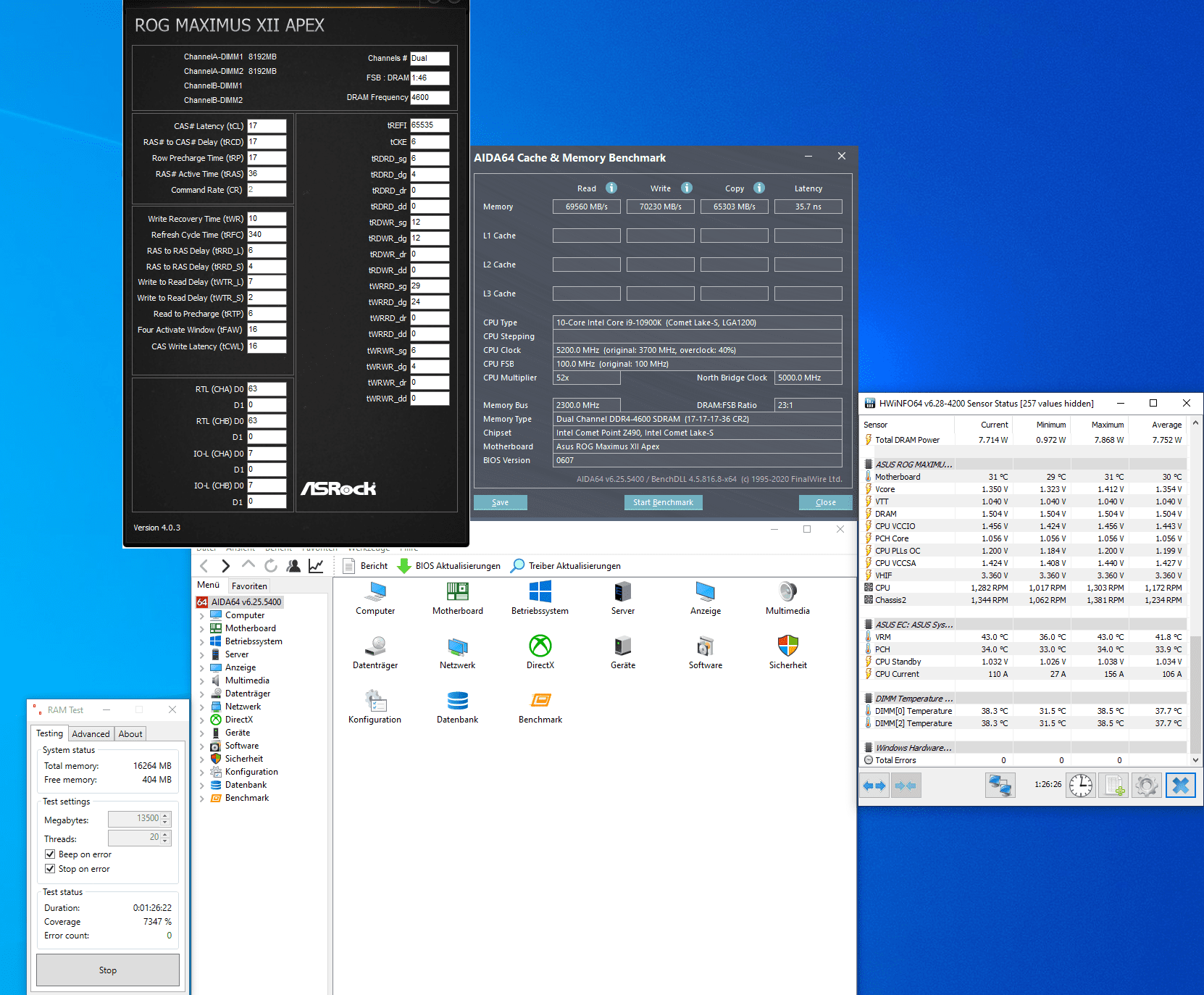Click the HWiNFO network computers icon

[1000, 785]
